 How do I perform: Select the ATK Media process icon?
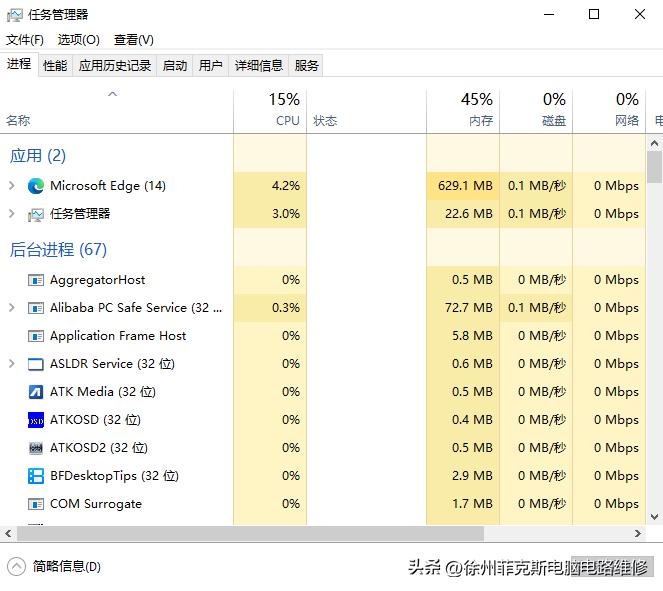[x=36, y=392]
